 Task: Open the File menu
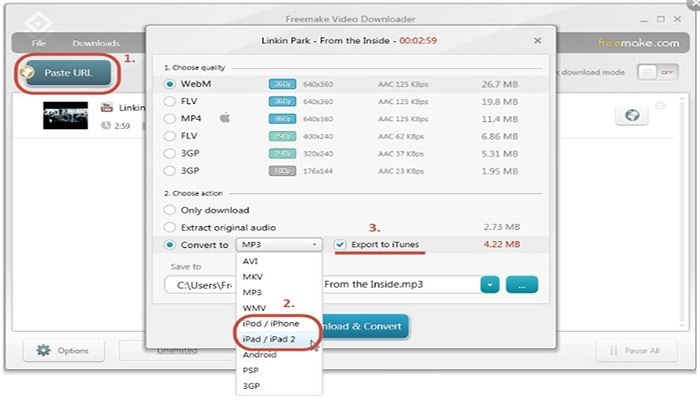click(x=39, y=43)
